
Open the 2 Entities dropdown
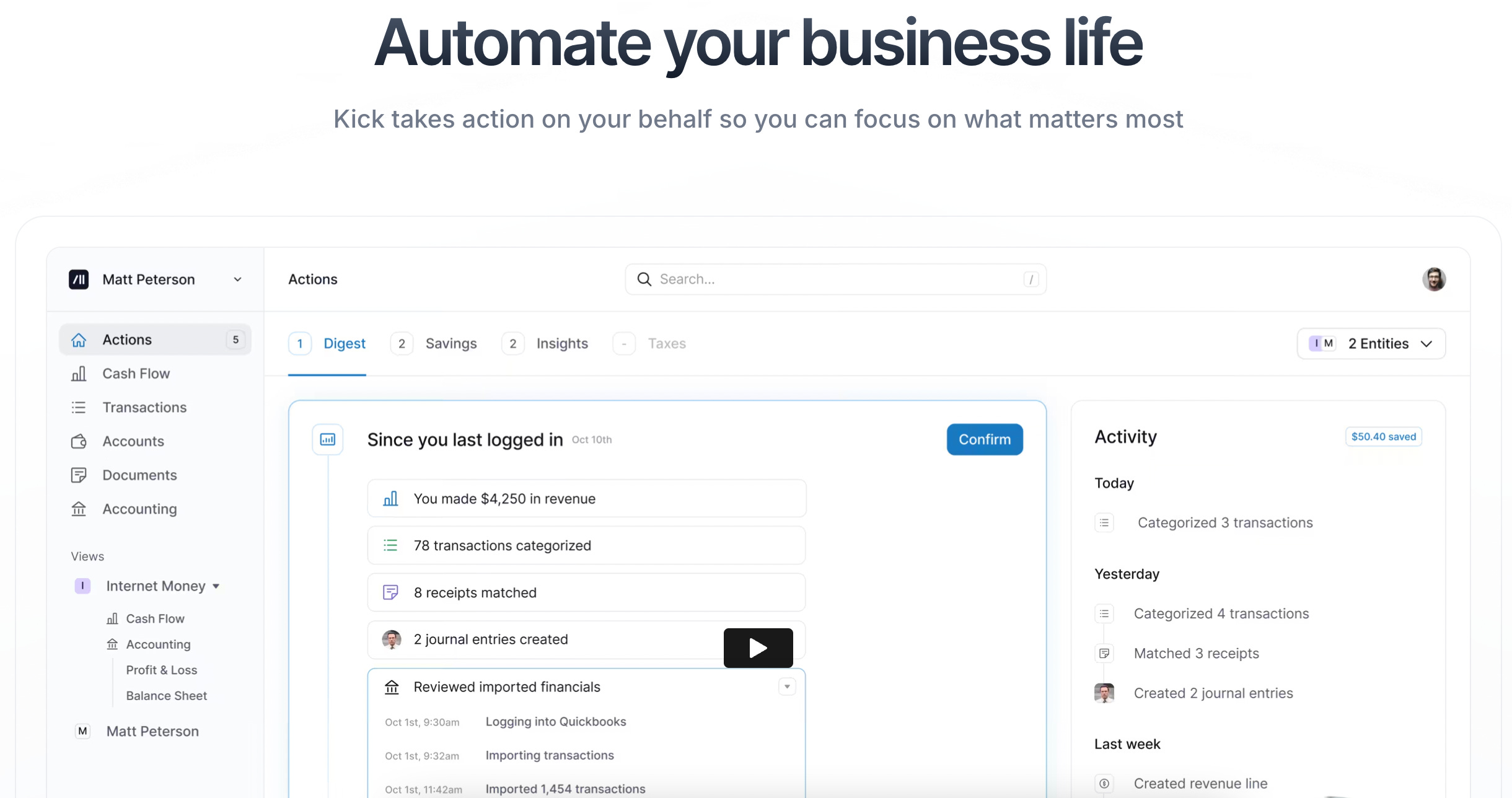click(1371, 343)
